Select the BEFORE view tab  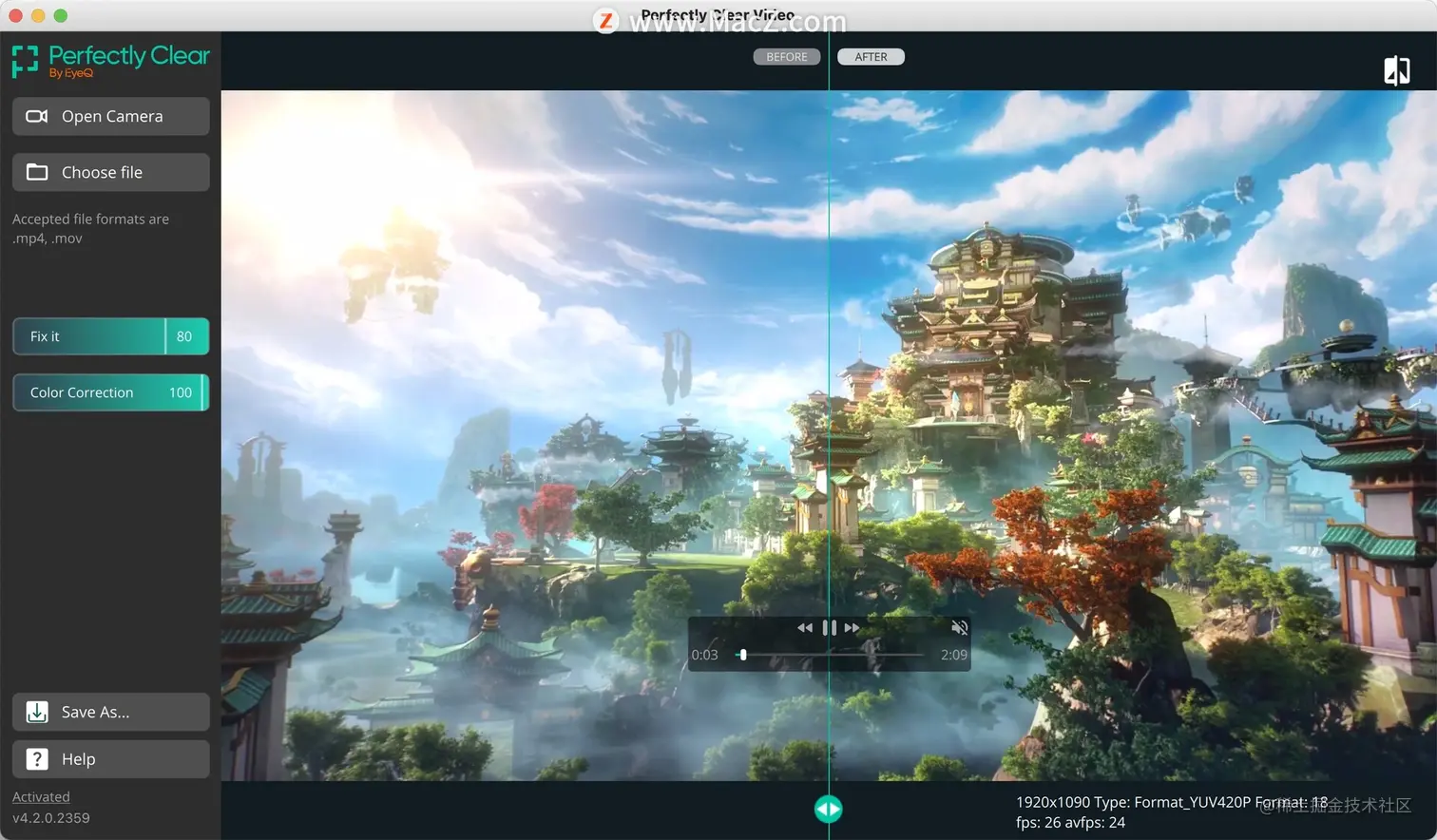(787, 57)
